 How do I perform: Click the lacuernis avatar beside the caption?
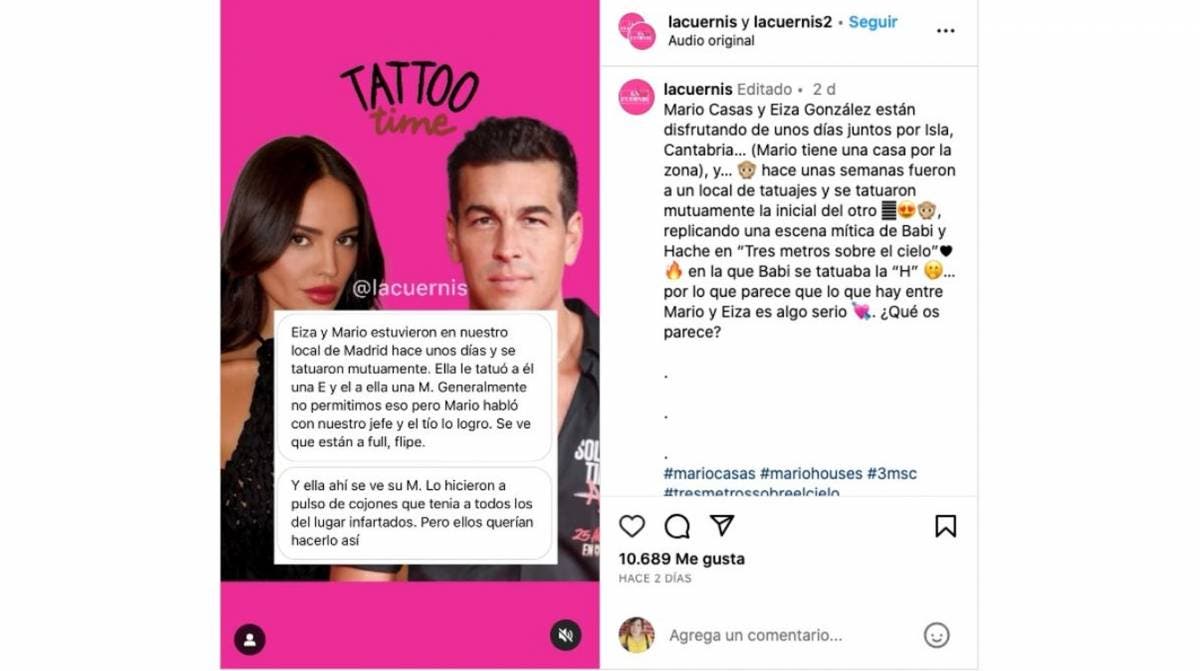pyautogui.click(x=636, y=97)
